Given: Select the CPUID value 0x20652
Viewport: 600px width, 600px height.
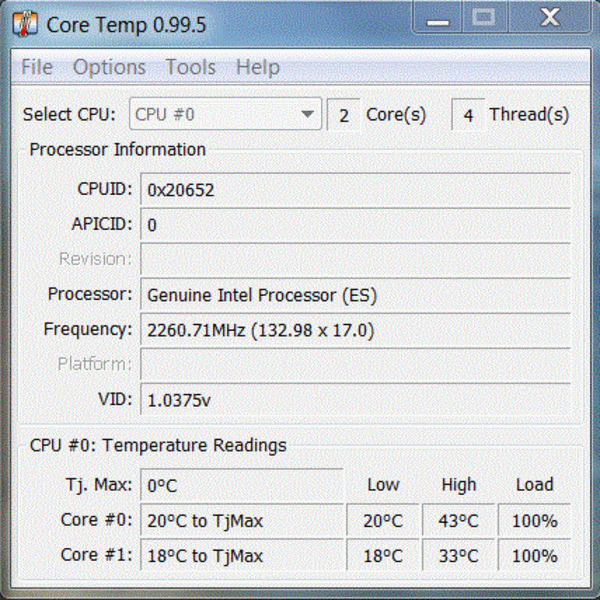Looking at the screenshot, I should 181,190.
